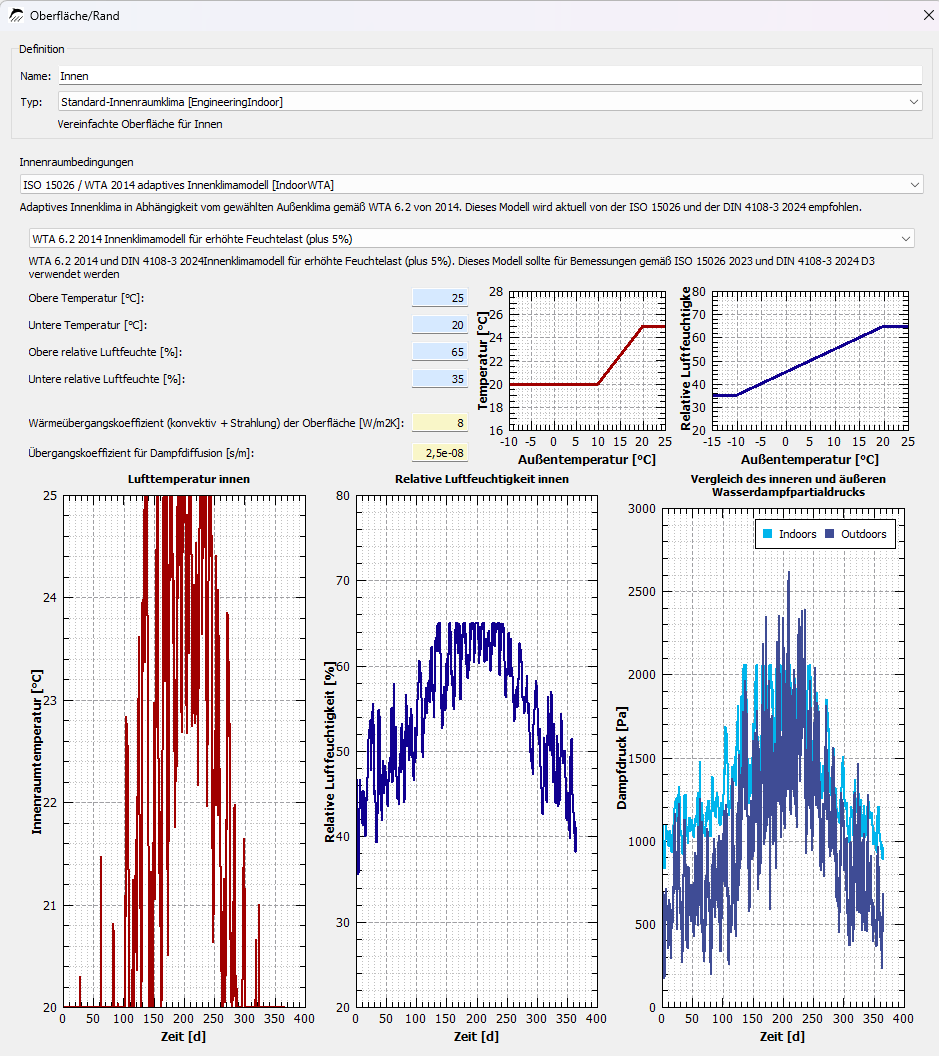Click the Obere relative Luftfeuchte value field
This screenshot has height=1056, width=939.
tap(440, 352)
